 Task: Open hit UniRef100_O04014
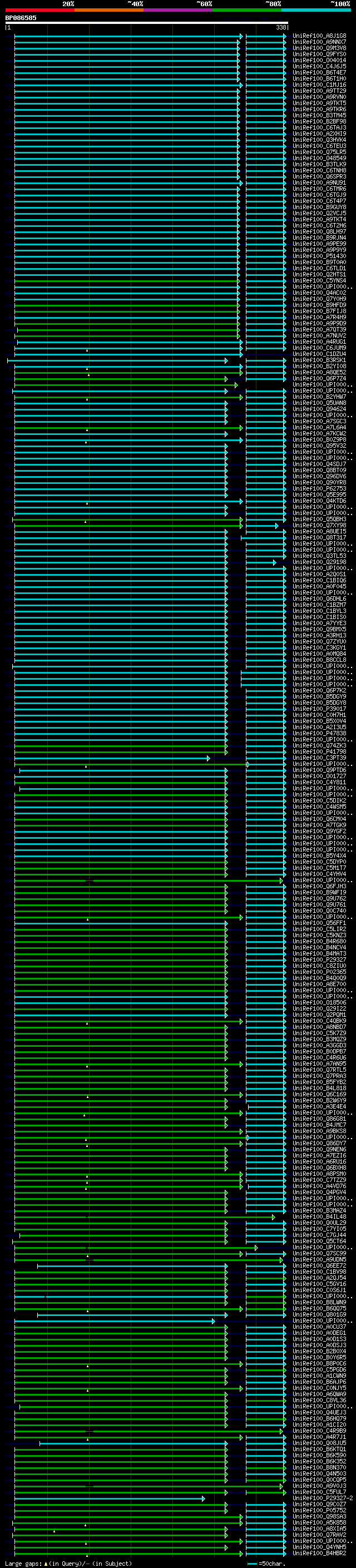pos(319,60)
